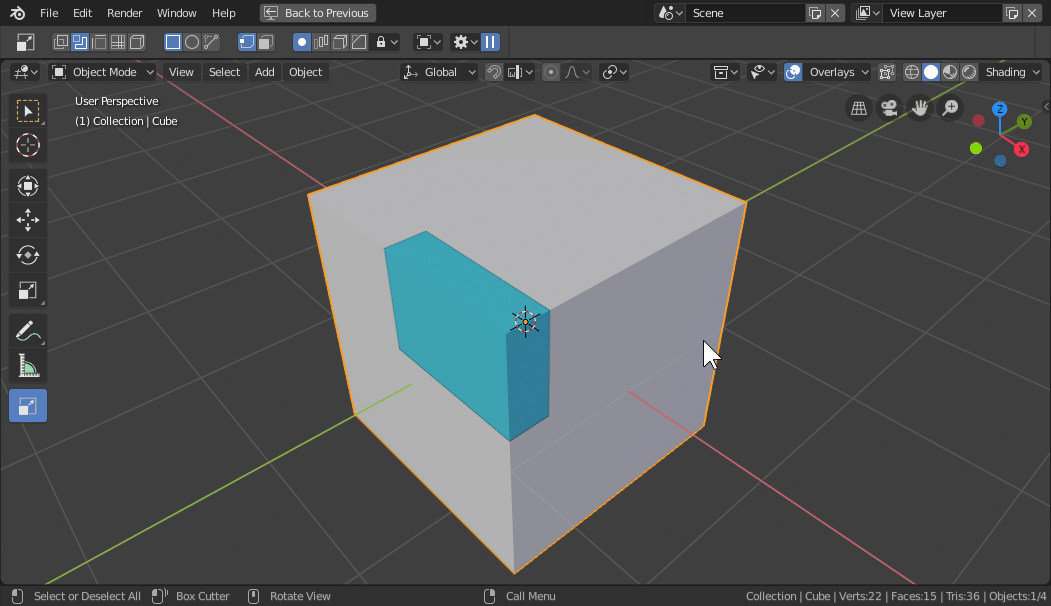Expand the Global orientation dropdown
Screen dimensions: 1051x606
click(440, 72)
